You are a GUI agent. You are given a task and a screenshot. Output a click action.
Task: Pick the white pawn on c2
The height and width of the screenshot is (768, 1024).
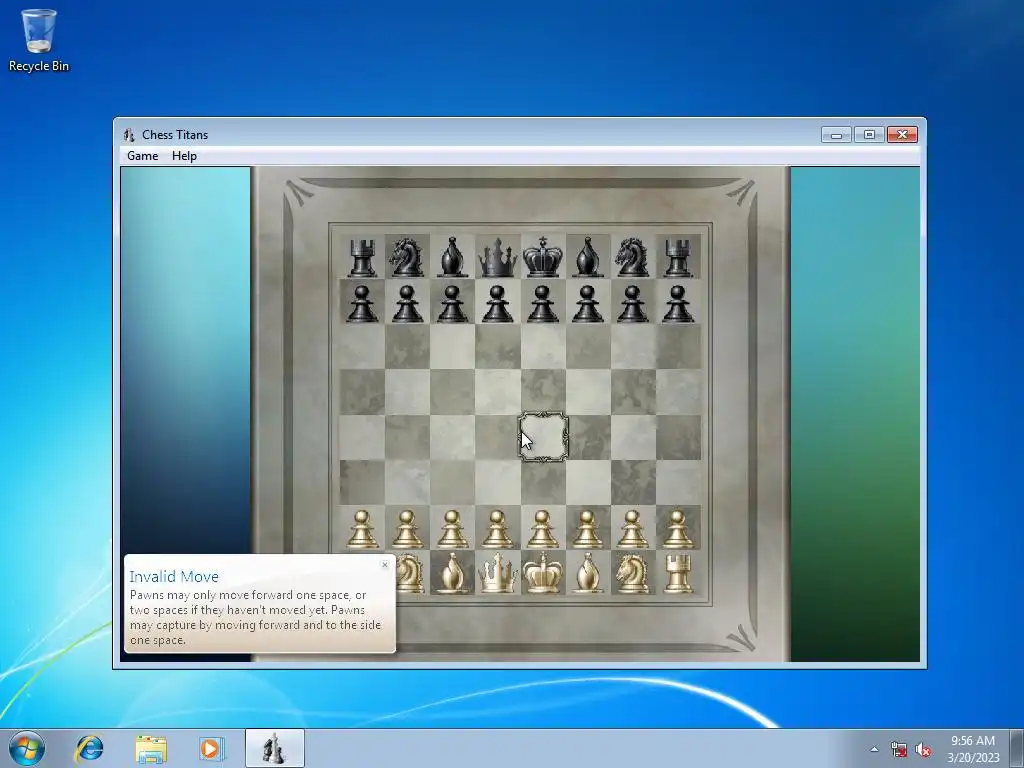coord(453,529)
